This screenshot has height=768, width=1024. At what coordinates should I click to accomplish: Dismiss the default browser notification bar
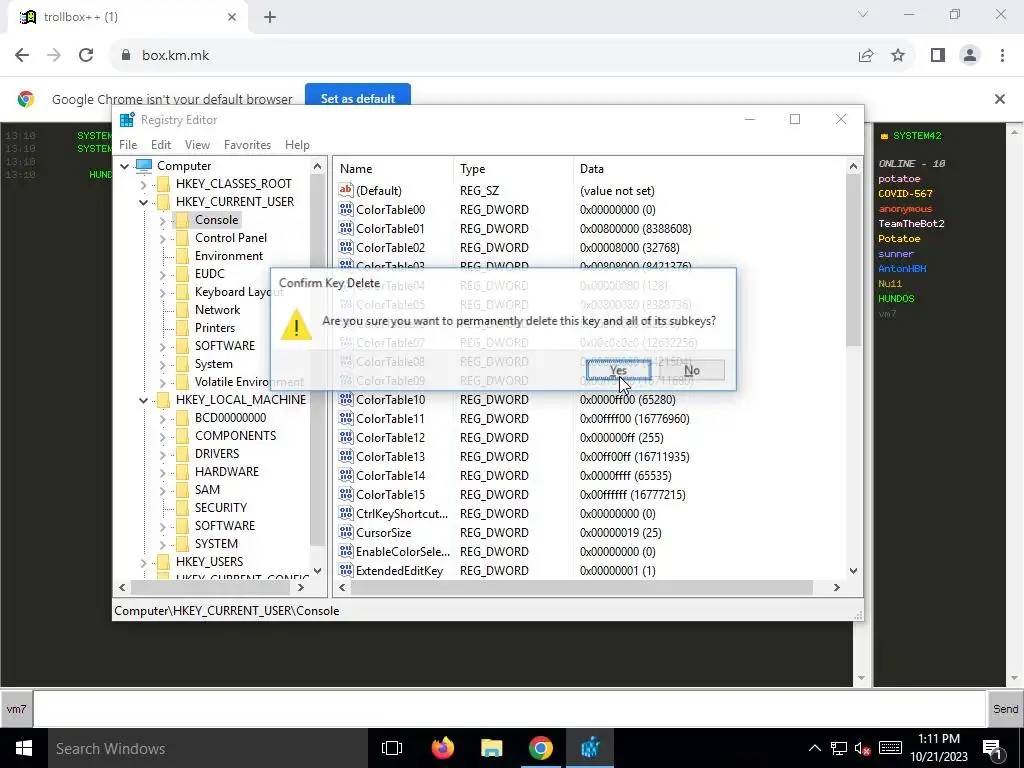coord(999,99)
